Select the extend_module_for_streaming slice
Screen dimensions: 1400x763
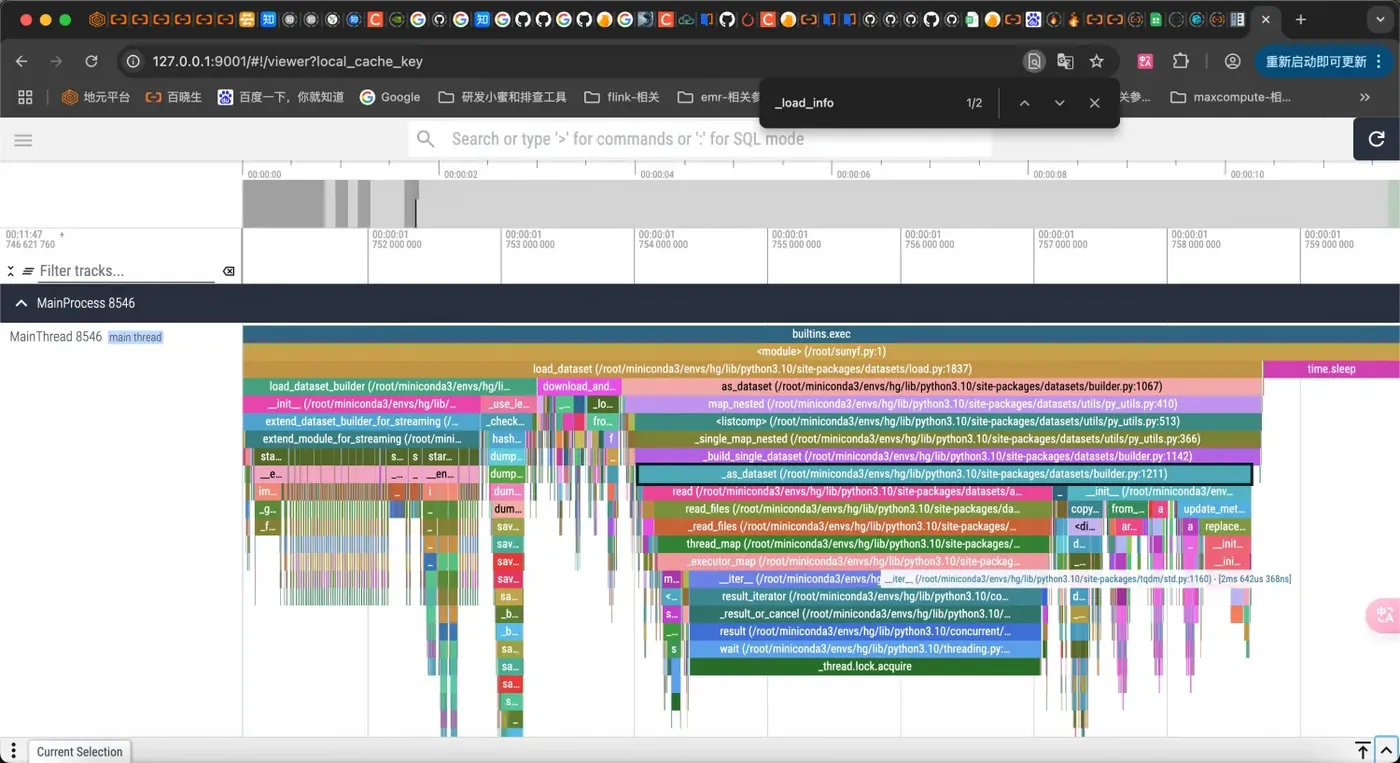click(362, 439)
